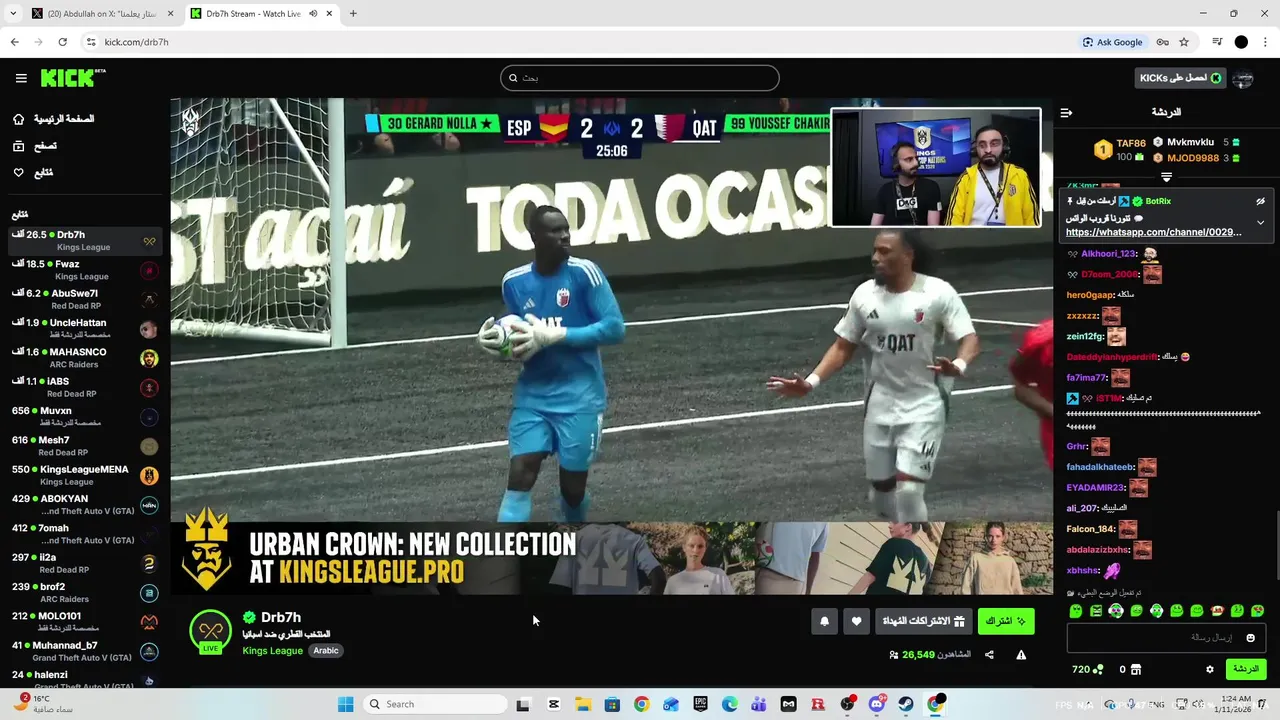Collapse the chat panel with arrow icon
This screenshot has height=720, width=1280.
point(1066,113)
